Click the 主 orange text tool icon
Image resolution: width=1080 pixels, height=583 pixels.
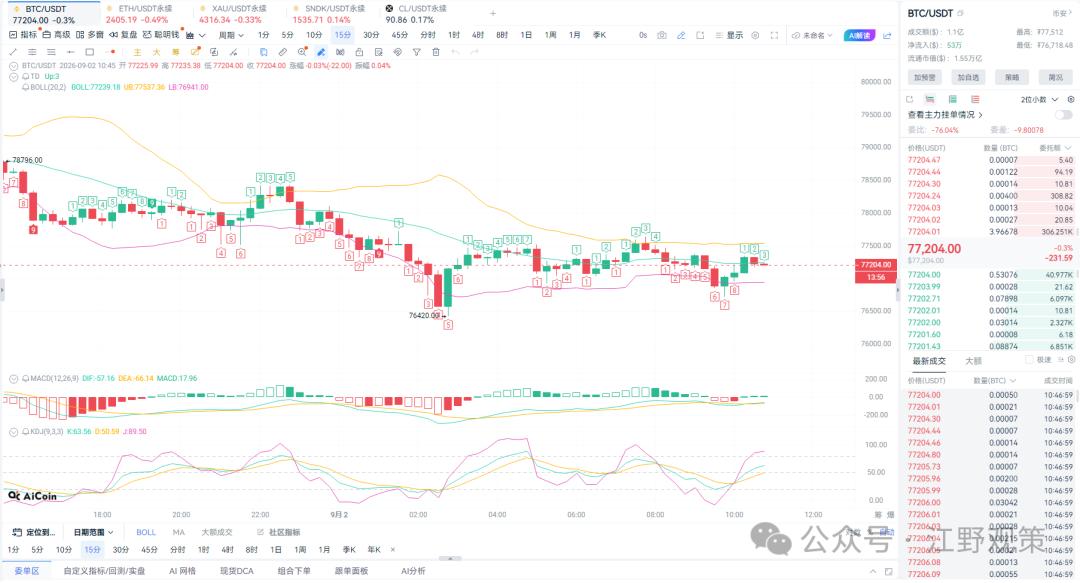(138, 52)
